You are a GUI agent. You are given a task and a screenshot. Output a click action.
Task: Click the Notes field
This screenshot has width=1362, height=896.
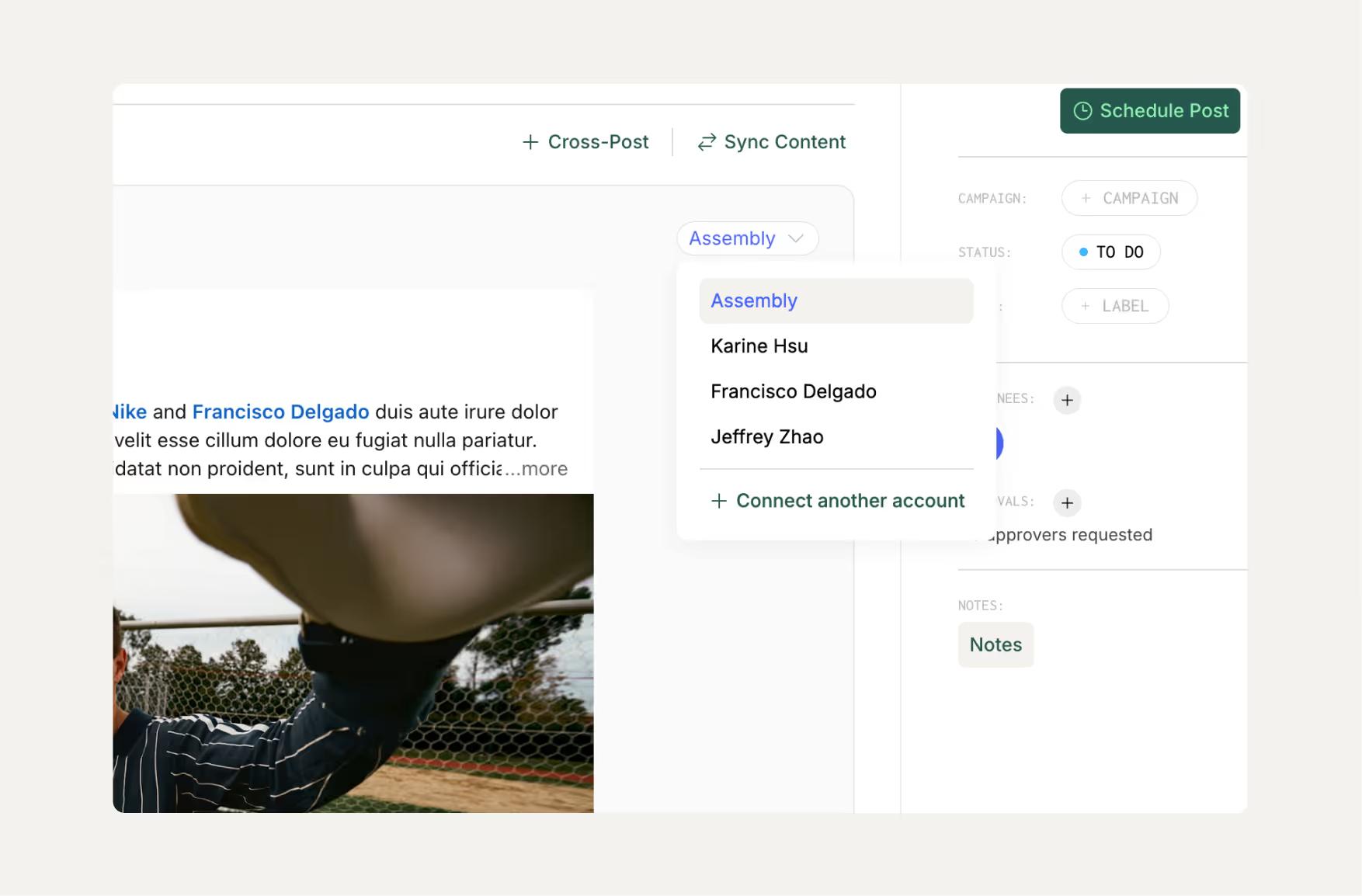(x=995, y=644)
